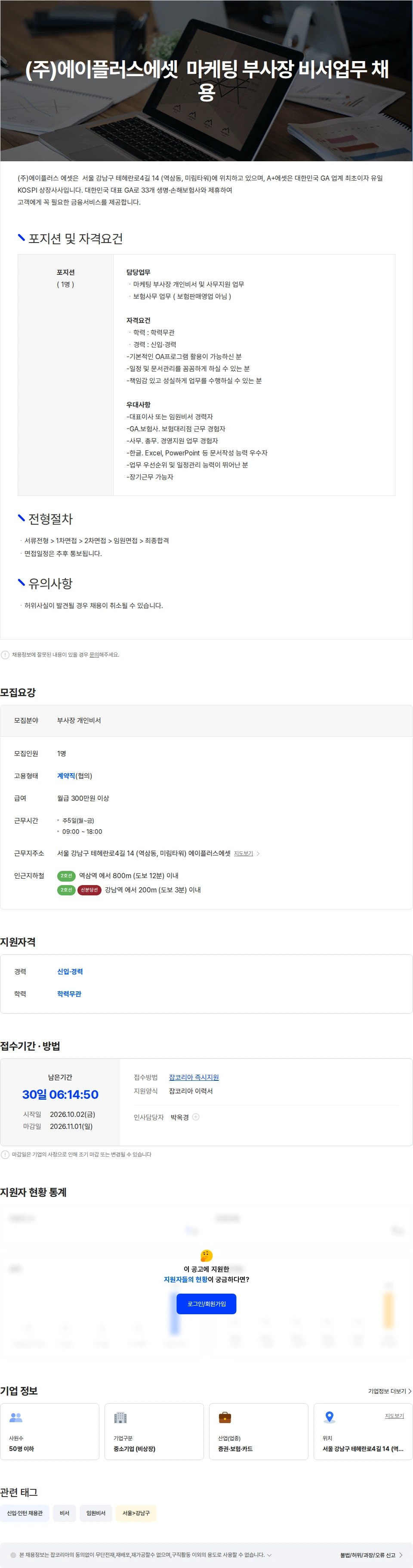Click the 2호선 badge beside 역삼역
Image resolution: width=413 pixels, height=1568 pixels.
tap(66, 876)
